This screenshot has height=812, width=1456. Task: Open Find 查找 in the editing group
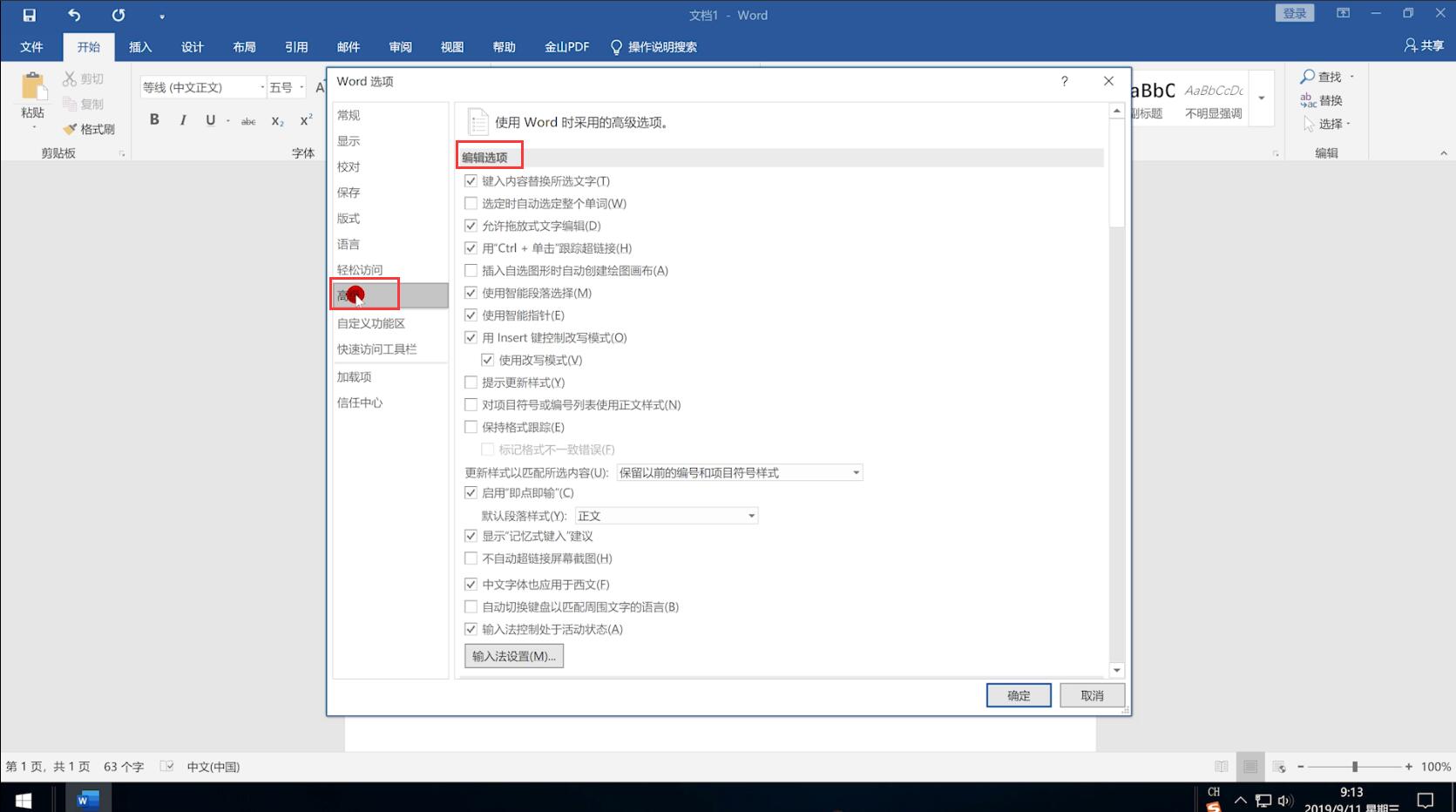1321,77
